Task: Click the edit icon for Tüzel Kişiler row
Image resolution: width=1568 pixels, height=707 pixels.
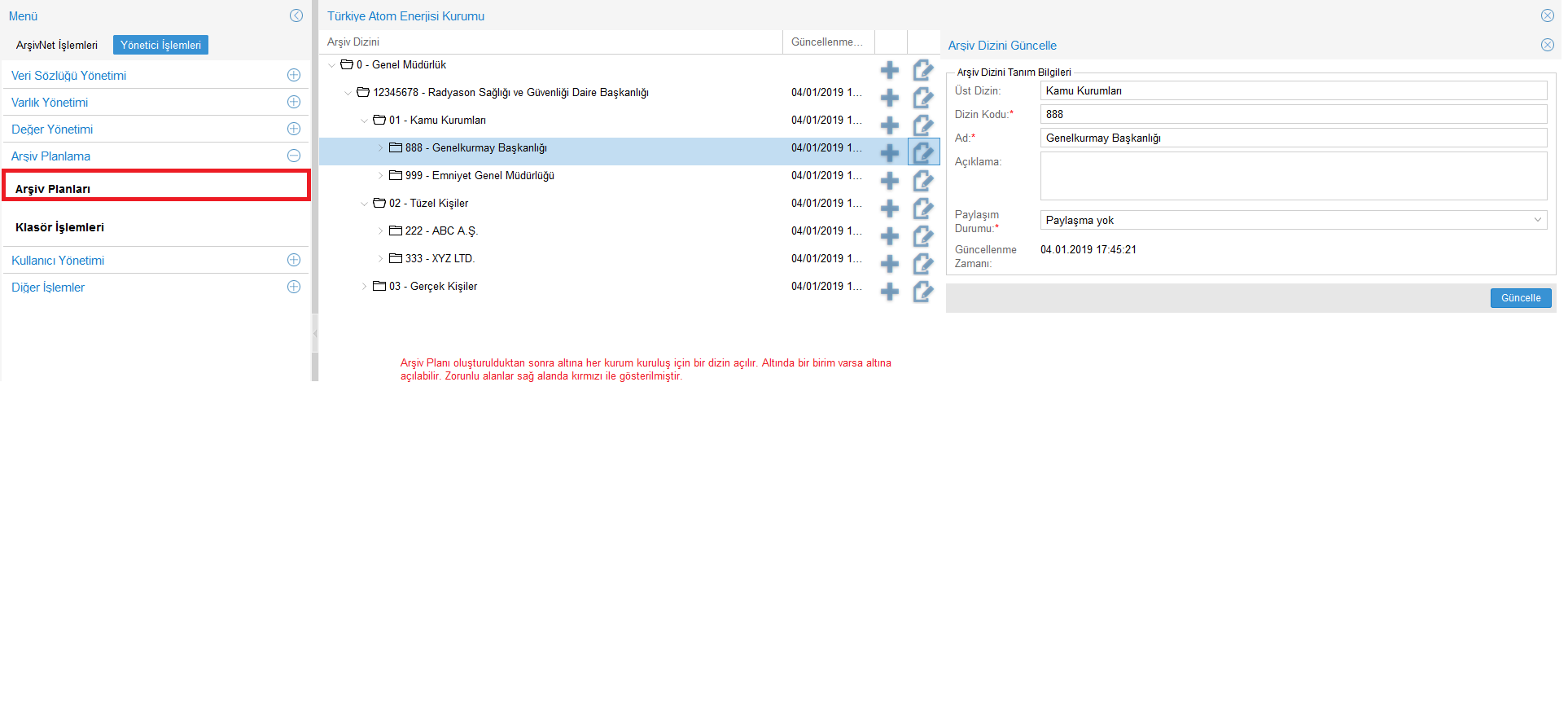Action: click(922, 208)
